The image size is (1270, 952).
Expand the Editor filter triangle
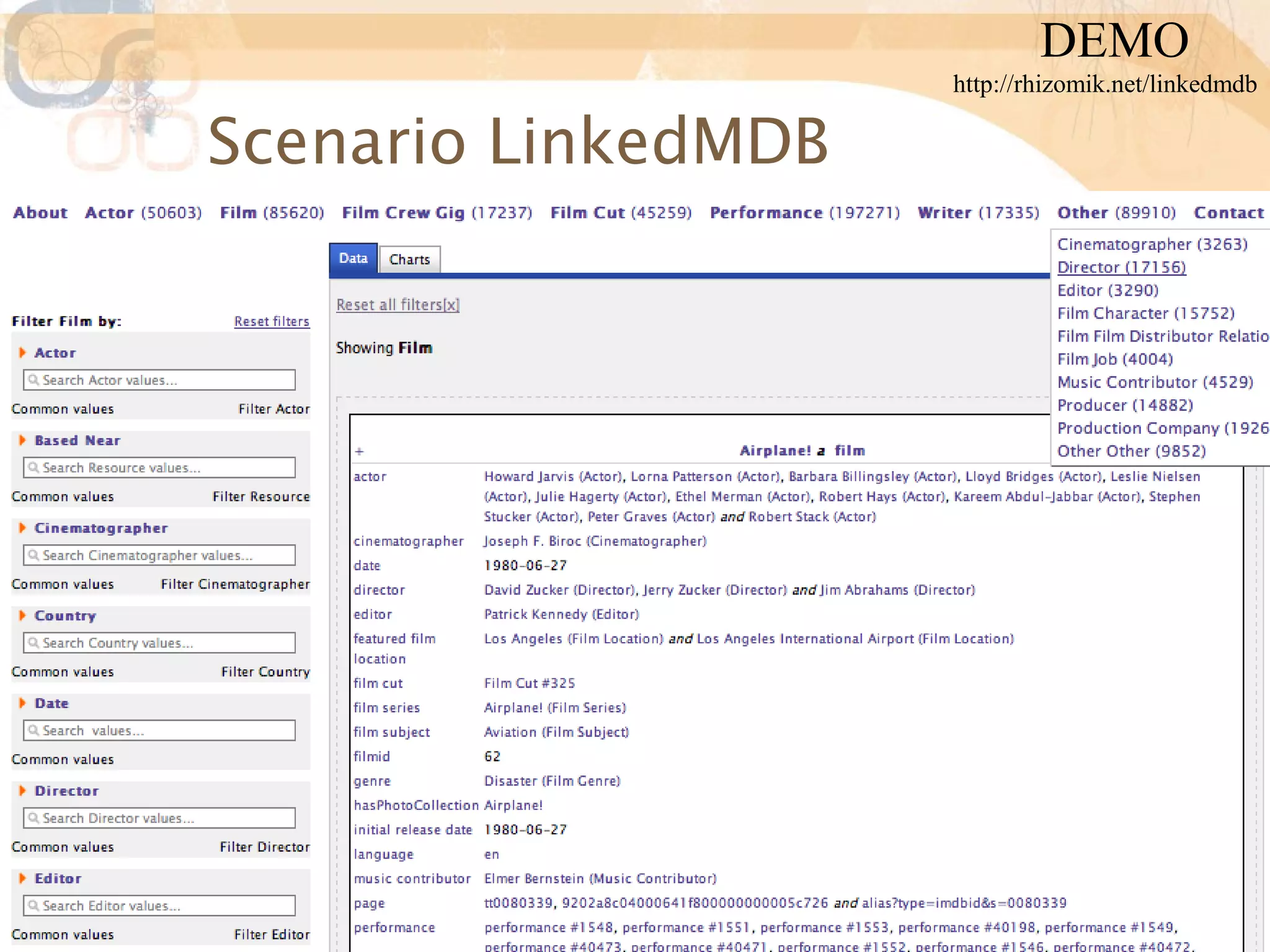[x=22, y=878]
